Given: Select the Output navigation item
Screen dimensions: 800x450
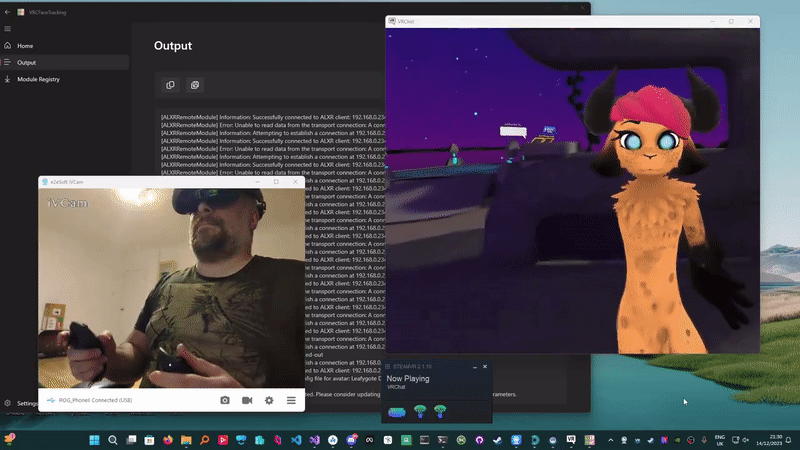Looking at the screenshot, I should point(27,62).
